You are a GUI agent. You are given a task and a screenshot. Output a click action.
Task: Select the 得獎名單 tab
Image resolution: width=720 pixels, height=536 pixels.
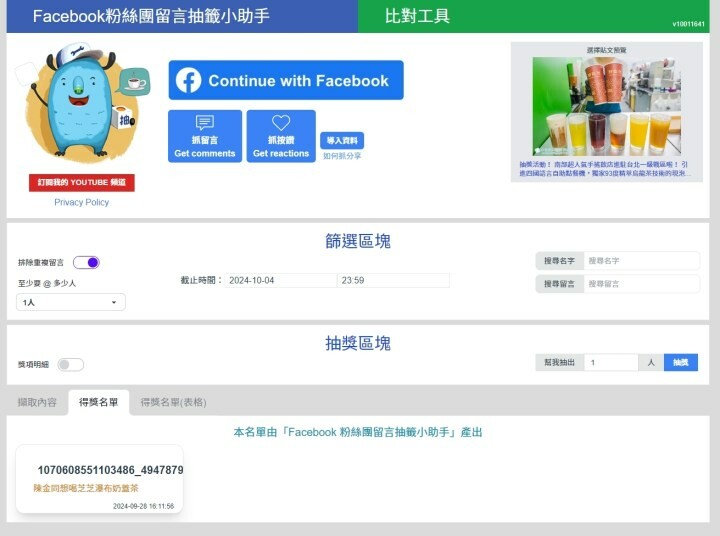99,402
